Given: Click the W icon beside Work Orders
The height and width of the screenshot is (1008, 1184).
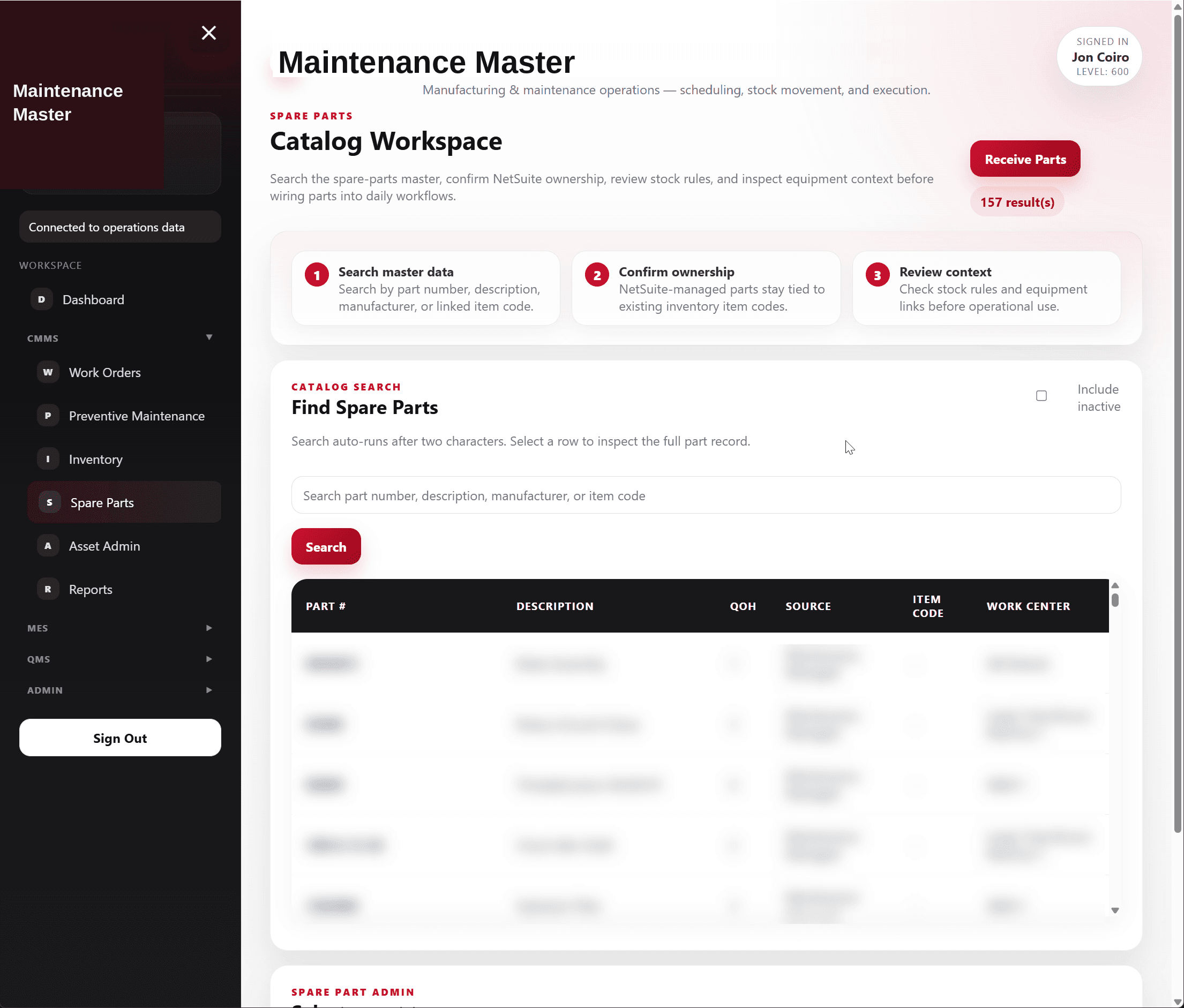Looking at the screenshot, I should (48, 372).
